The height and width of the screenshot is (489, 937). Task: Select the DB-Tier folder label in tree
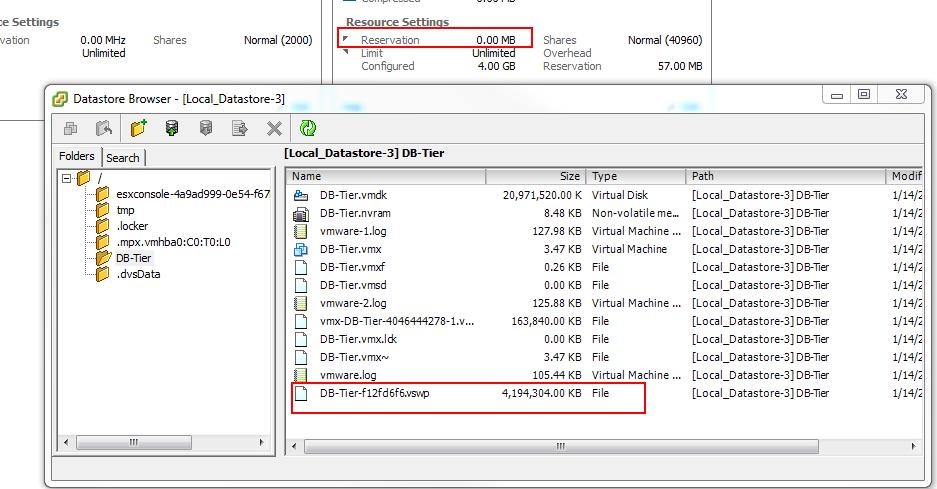[x=133, y=258]
